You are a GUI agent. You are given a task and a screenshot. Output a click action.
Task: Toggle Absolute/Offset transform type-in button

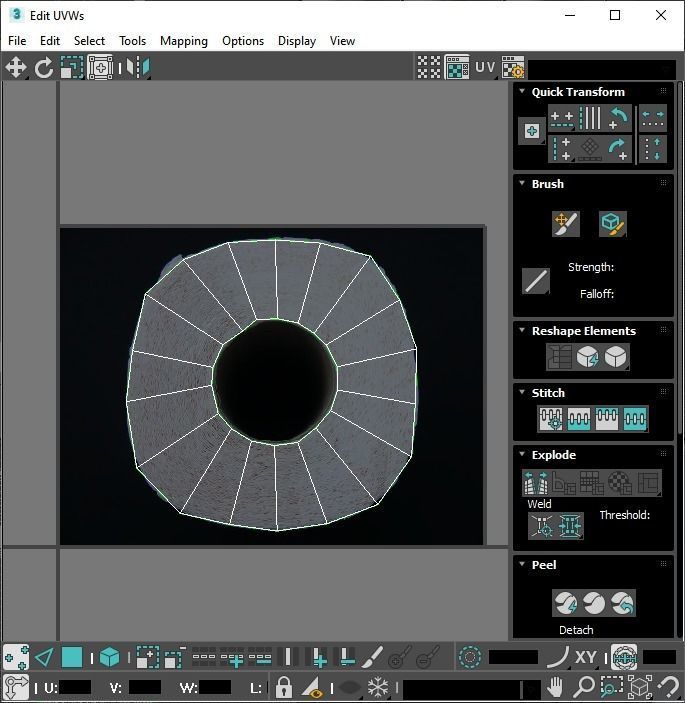tap(16, 687)
